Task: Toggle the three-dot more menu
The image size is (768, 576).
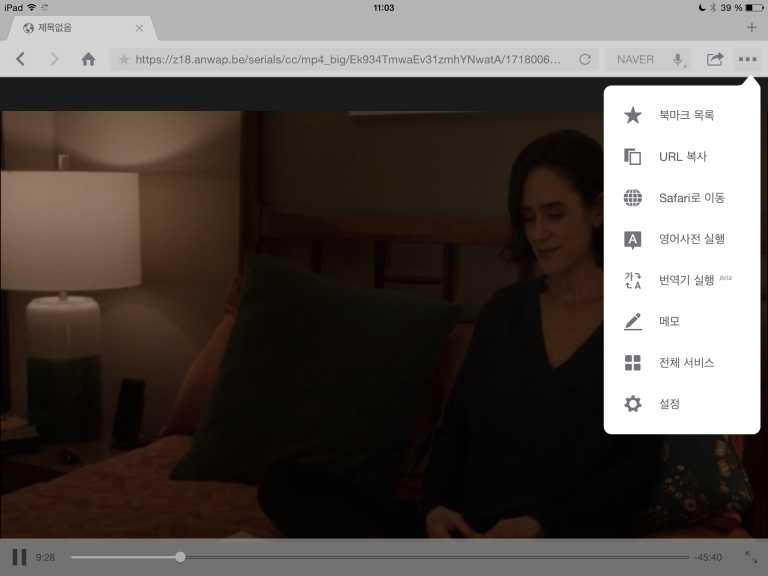Action: [x=747, y=59]
